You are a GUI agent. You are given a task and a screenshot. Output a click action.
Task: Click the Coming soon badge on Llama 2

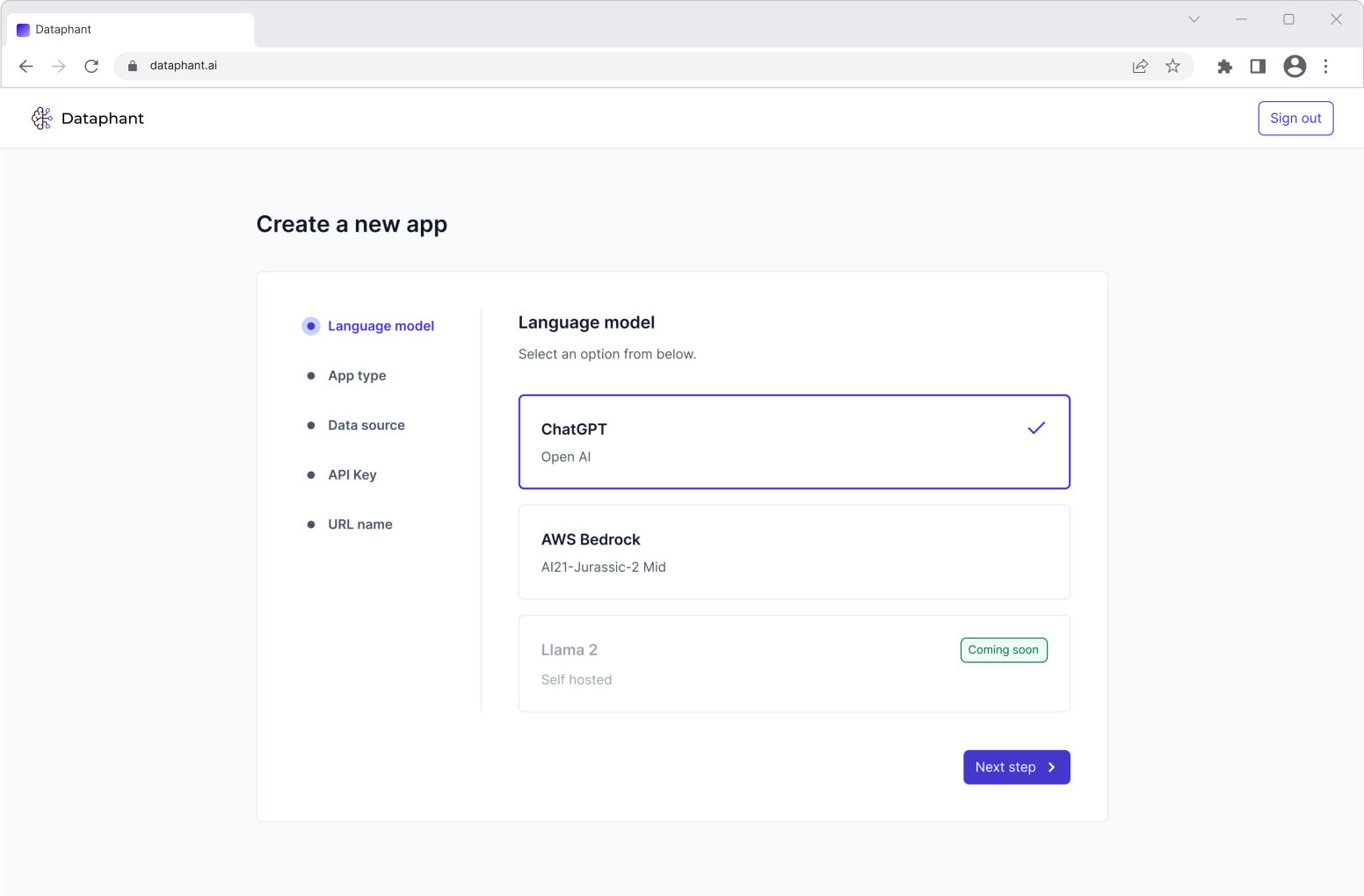pos(1004,649)
